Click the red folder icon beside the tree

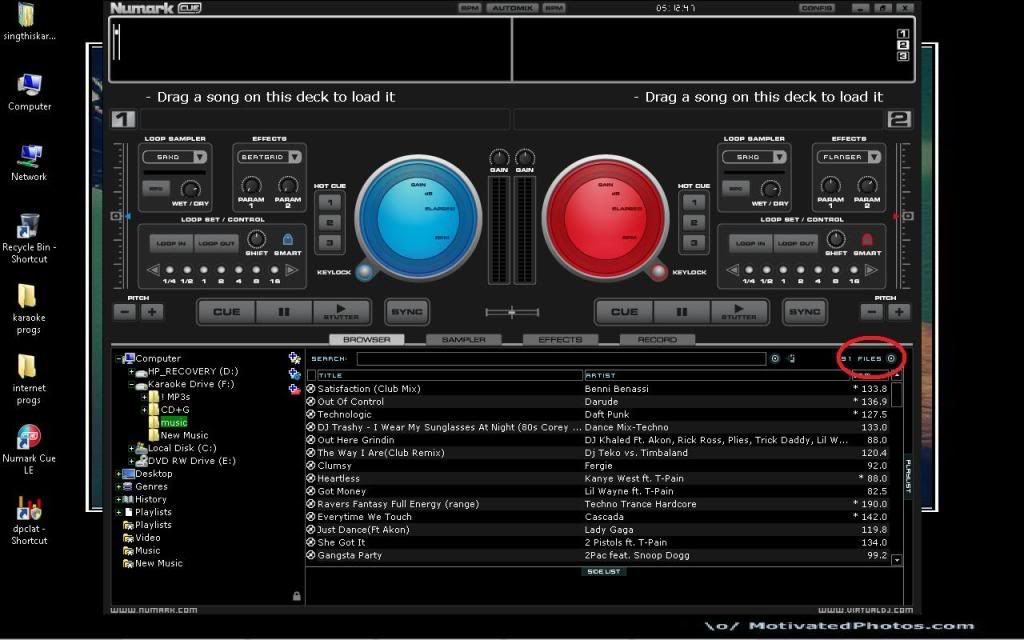pyautogui.click(x=295, y=389)
